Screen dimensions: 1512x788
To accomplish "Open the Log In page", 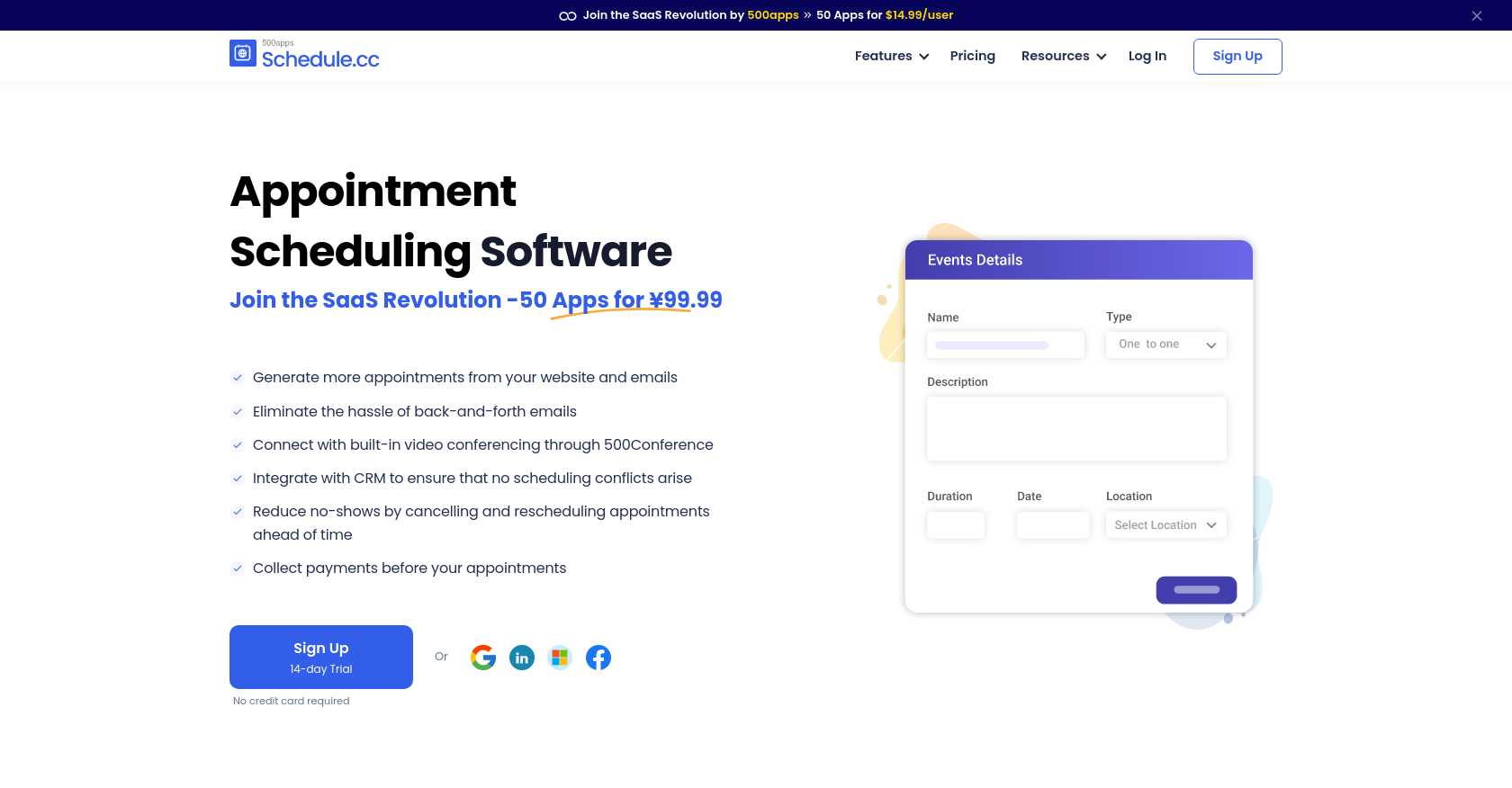I will [x=1147, y=56].
